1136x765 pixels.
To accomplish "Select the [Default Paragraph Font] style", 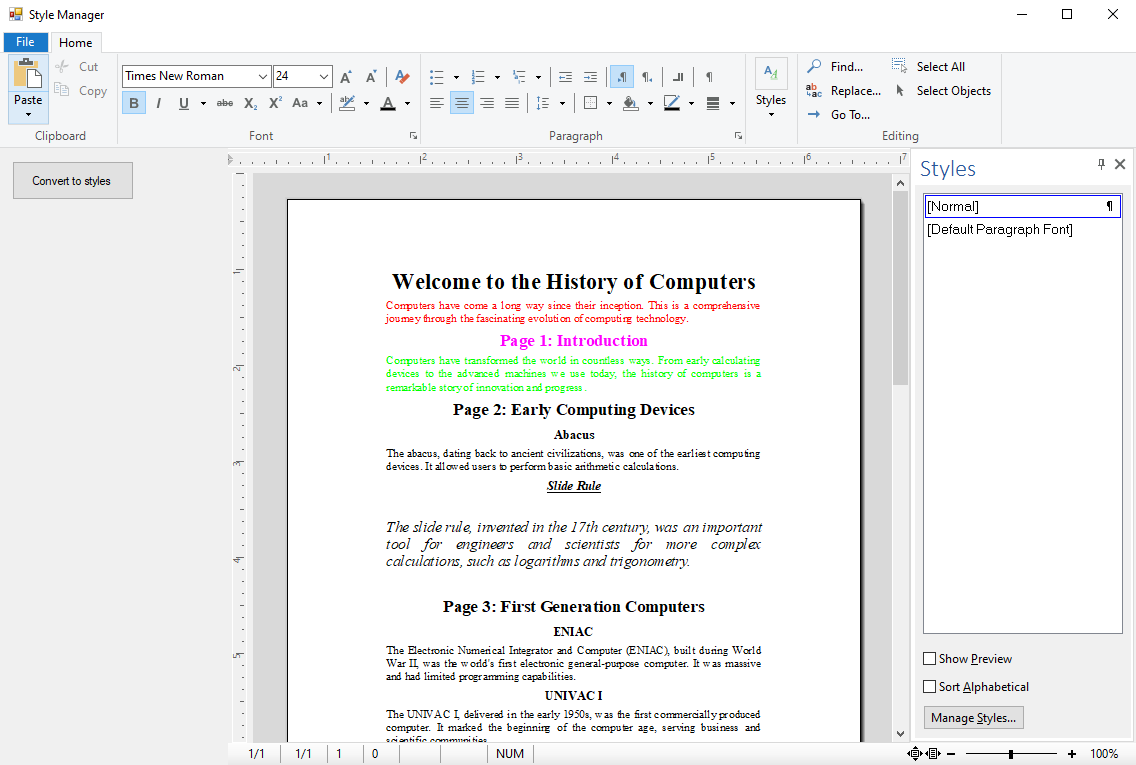I will coord(1022,230).
